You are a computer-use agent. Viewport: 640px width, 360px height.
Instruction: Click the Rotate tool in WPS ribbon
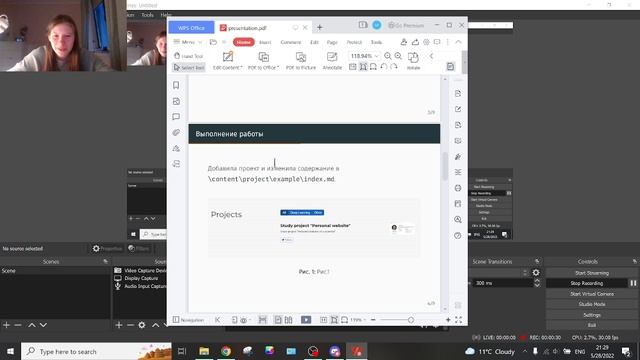point(413,60)
